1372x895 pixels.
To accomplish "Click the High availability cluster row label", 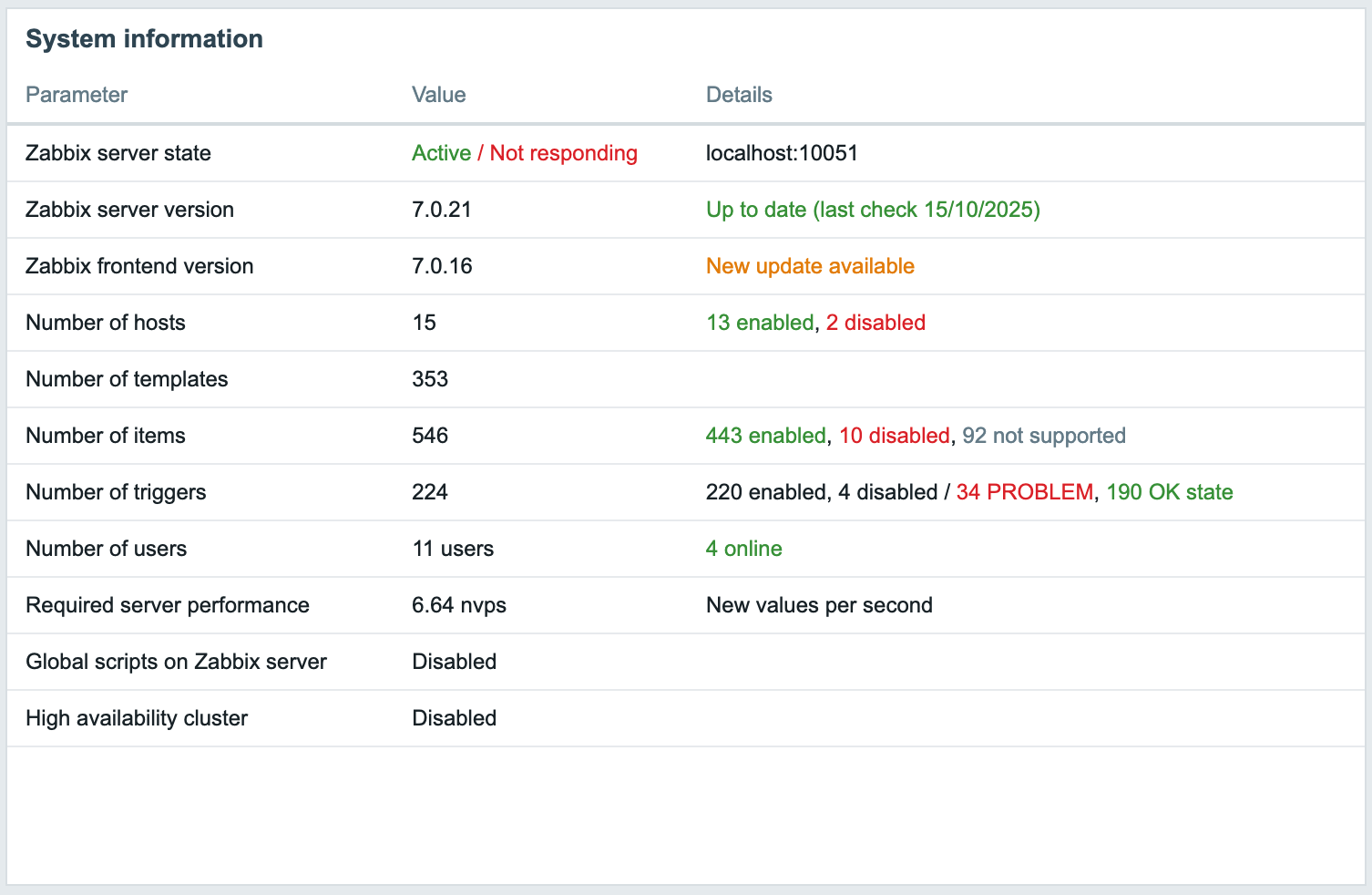I will [137, 718].
